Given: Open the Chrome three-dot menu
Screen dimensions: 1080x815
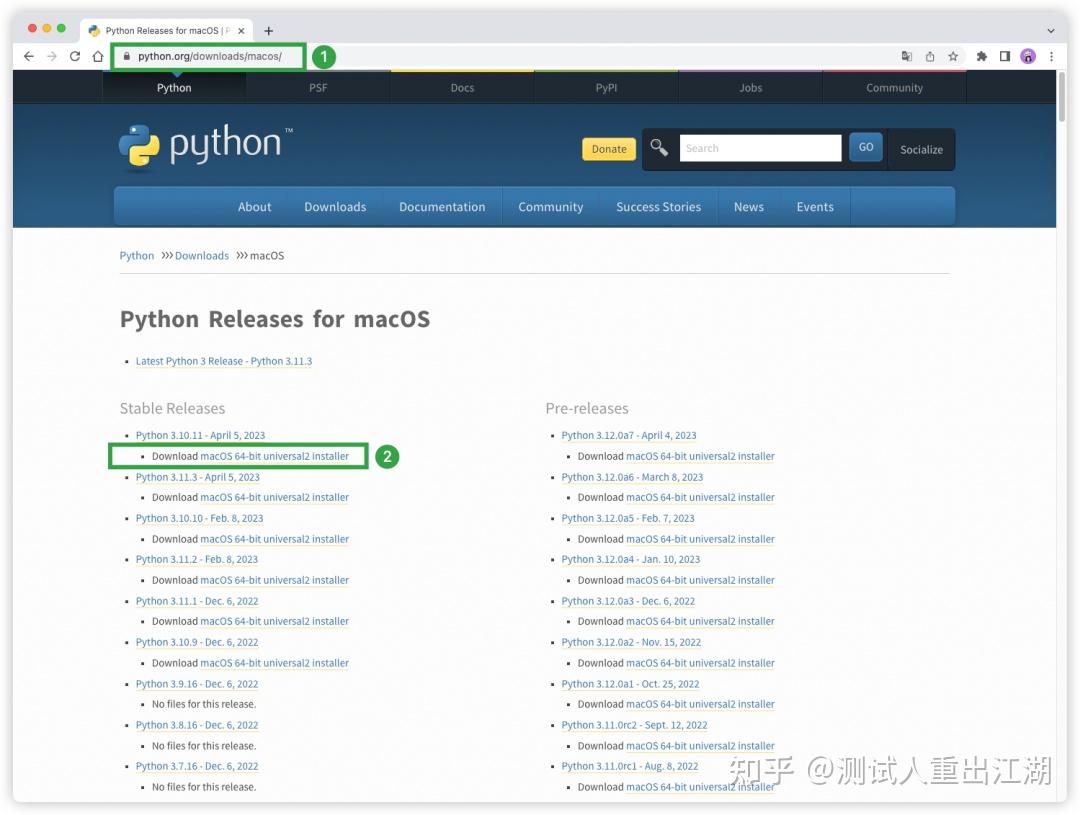Looking at the screenshot, I should [1053, 56].
